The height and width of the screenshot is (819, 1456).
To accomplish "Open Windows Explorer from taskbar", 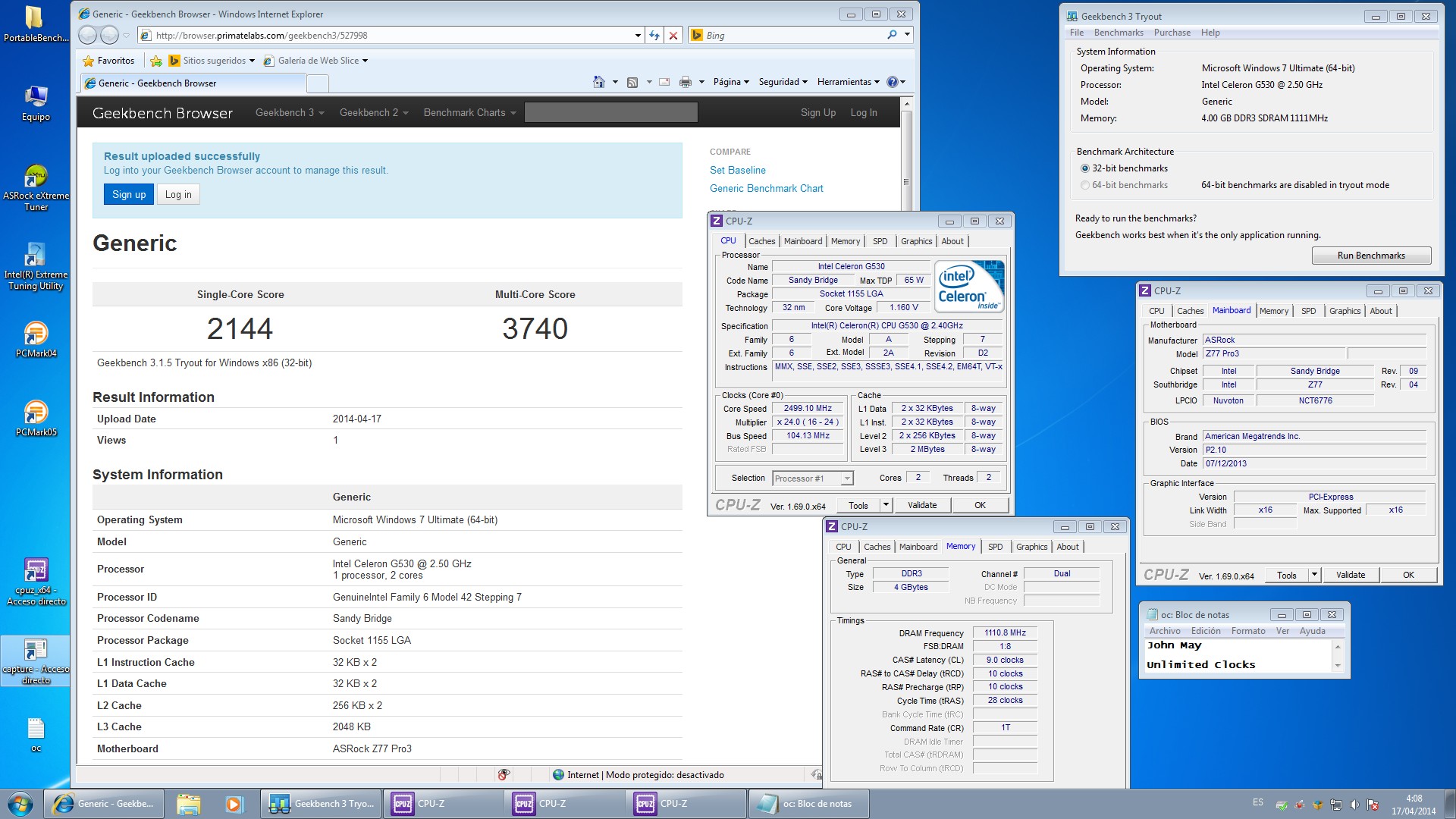I will click(x=188, y=804).
